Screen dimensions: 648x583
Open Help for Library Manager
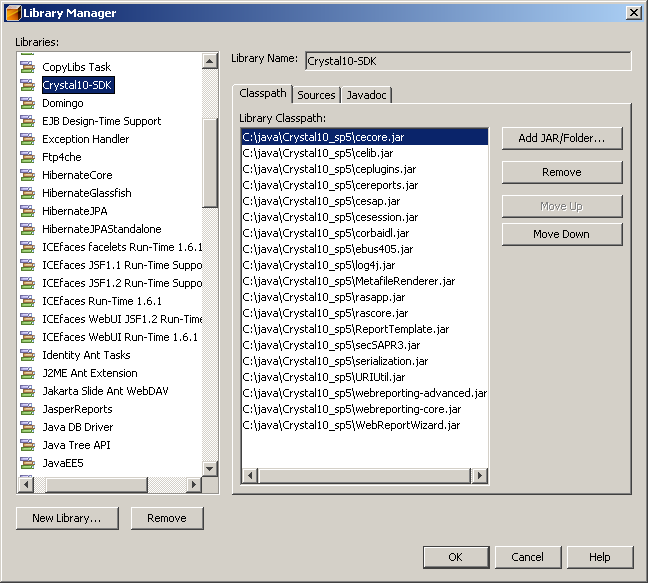[600, 557]
